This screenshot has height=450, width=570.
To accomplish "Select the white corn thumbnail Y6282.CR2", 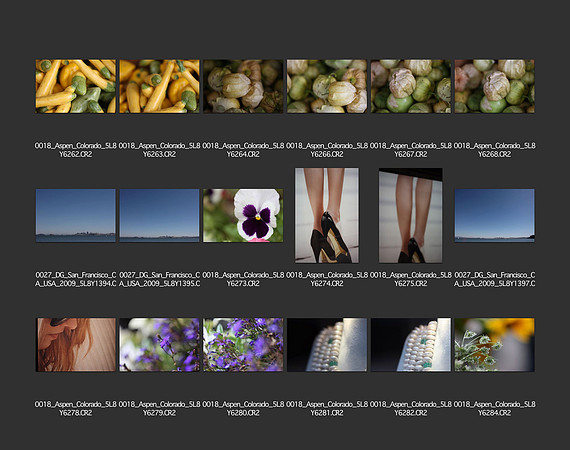I will [x=411, y=345].
